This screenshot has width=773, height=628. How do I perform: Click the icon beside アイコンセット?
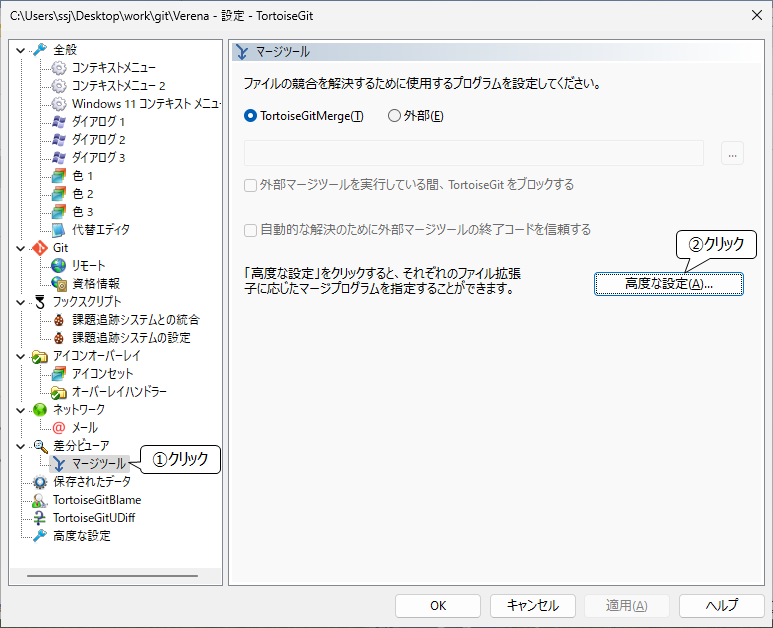pyautogui.click(x=59, y=374)
